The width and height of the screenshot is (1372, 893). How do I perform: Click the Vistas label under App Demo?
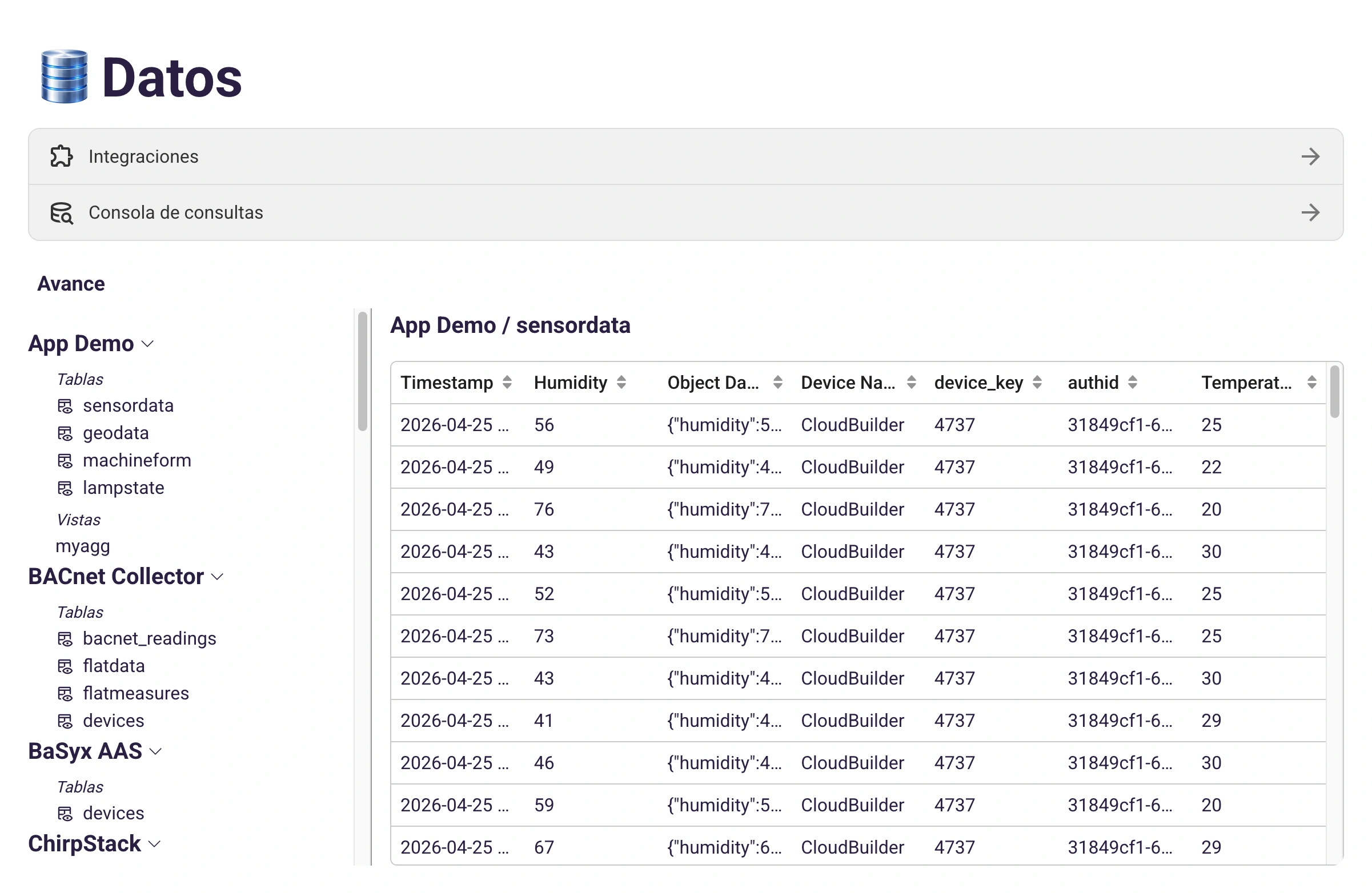pos(78,520)
